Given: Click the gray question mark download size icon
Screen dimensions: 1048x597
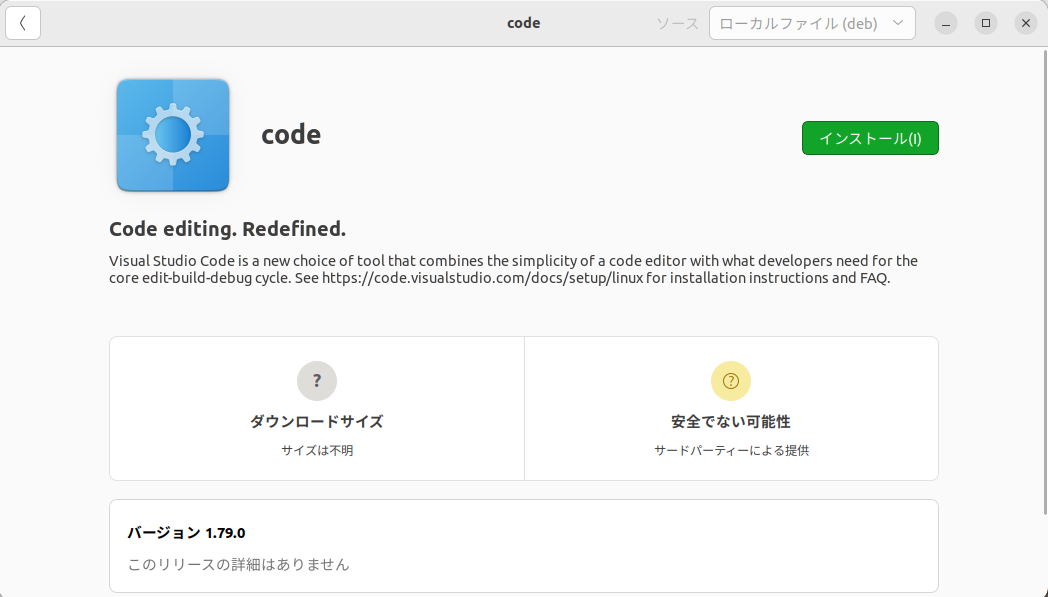Looking at the screenshot, I should [317, 381].
